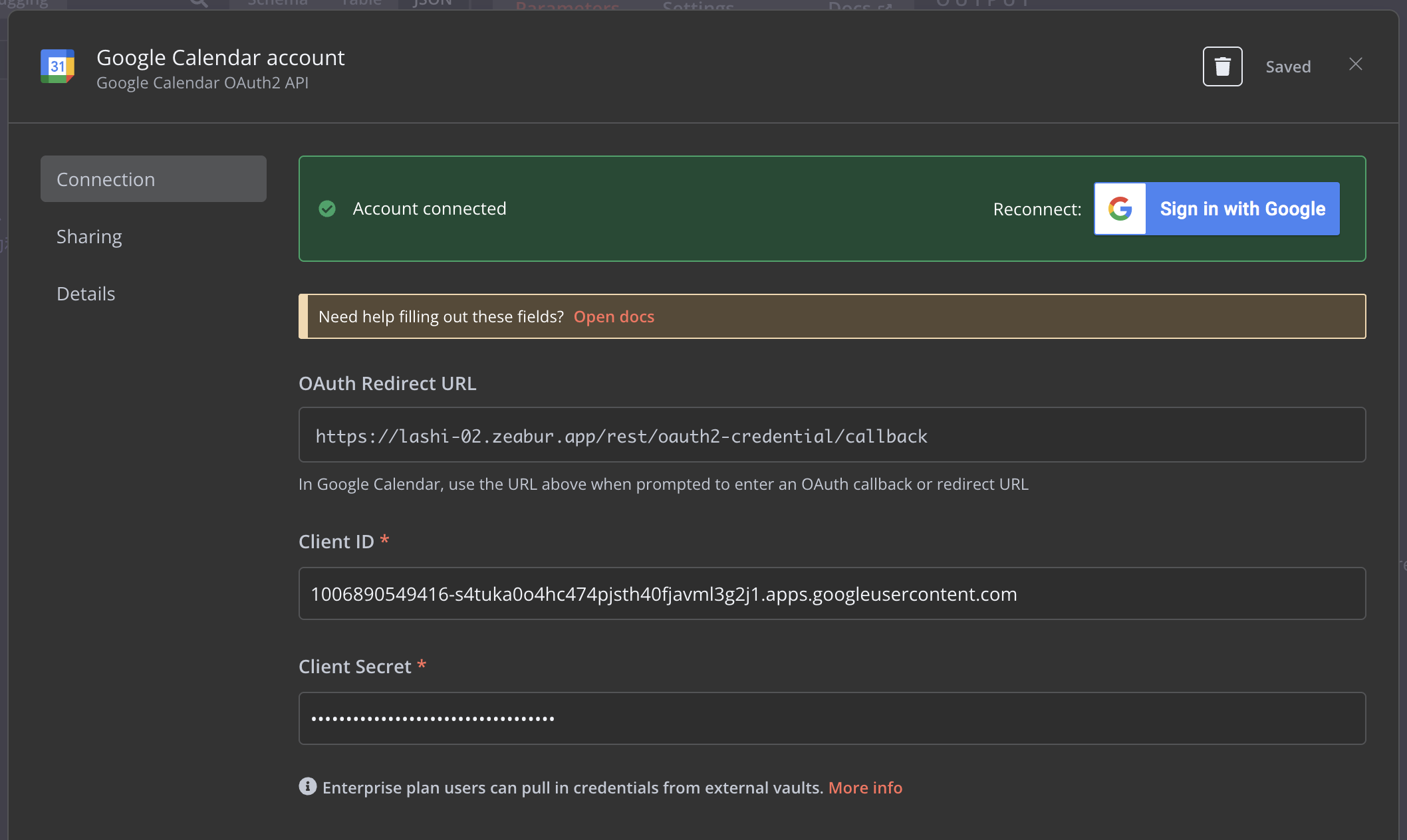Click the redirect URL hint text
1407x840 pixels.
pos(664,484)
